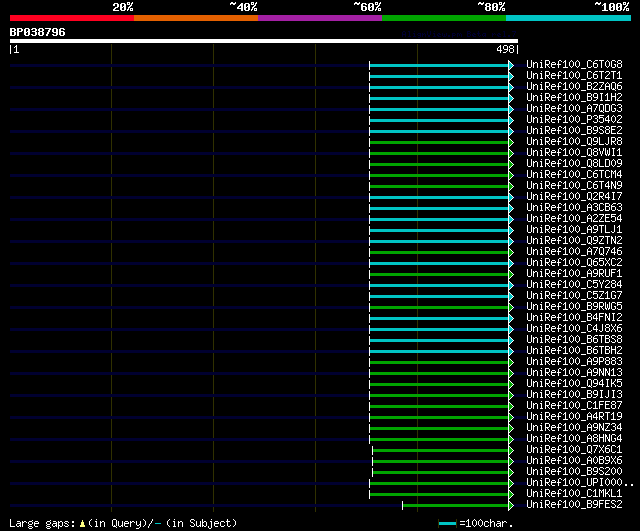Click the UniRef100_A9NZ34 label

[x=574, y=428]
